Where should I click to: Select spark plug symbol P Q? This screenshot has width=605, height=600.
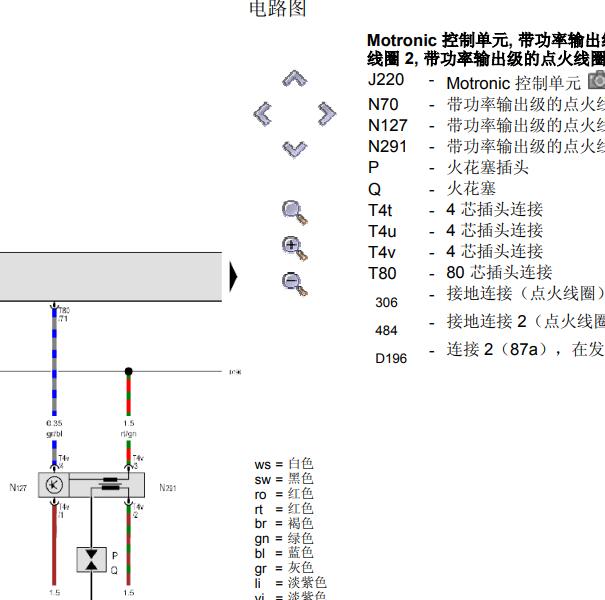(x=91, y=559)
